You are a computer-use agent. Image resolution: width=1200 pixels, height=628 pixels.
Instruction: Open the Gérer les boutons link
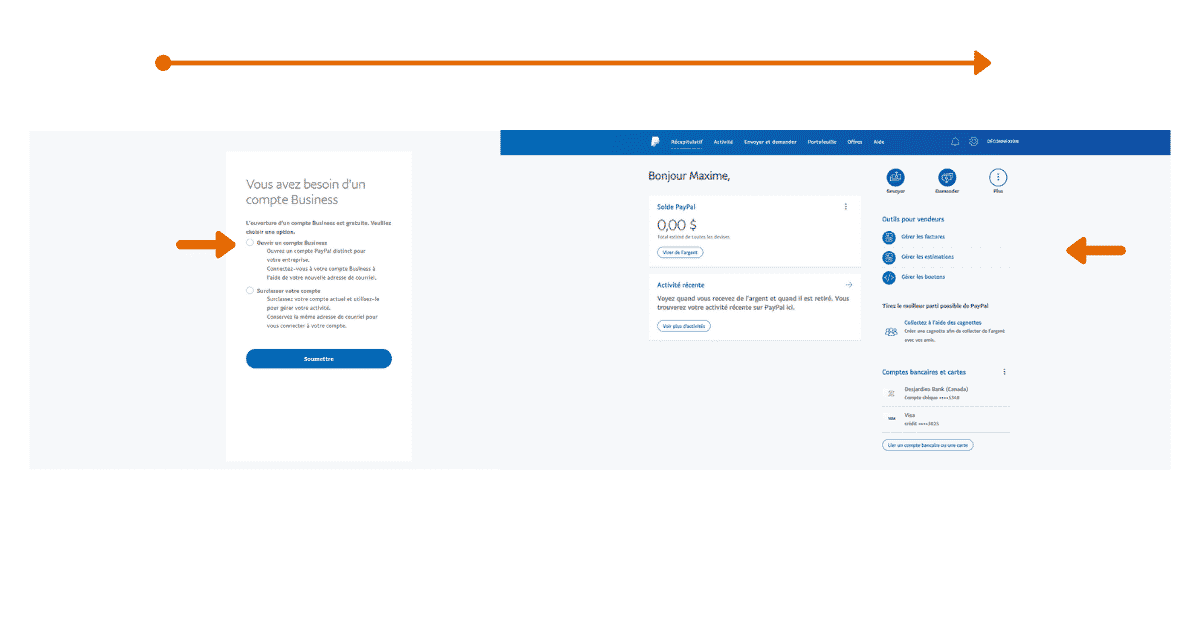click(x=922, y=277)
